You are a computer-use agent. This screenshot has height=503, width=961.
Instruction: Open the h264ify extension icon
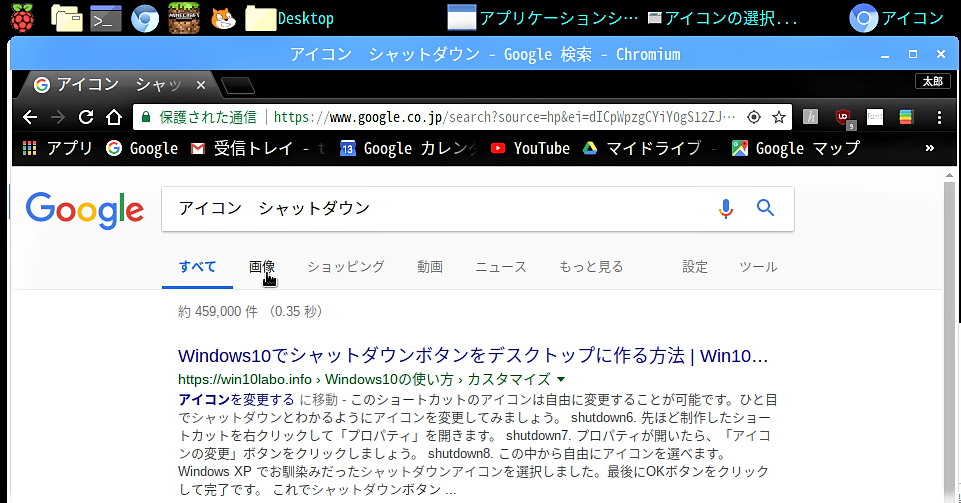[x=810, y=117]
